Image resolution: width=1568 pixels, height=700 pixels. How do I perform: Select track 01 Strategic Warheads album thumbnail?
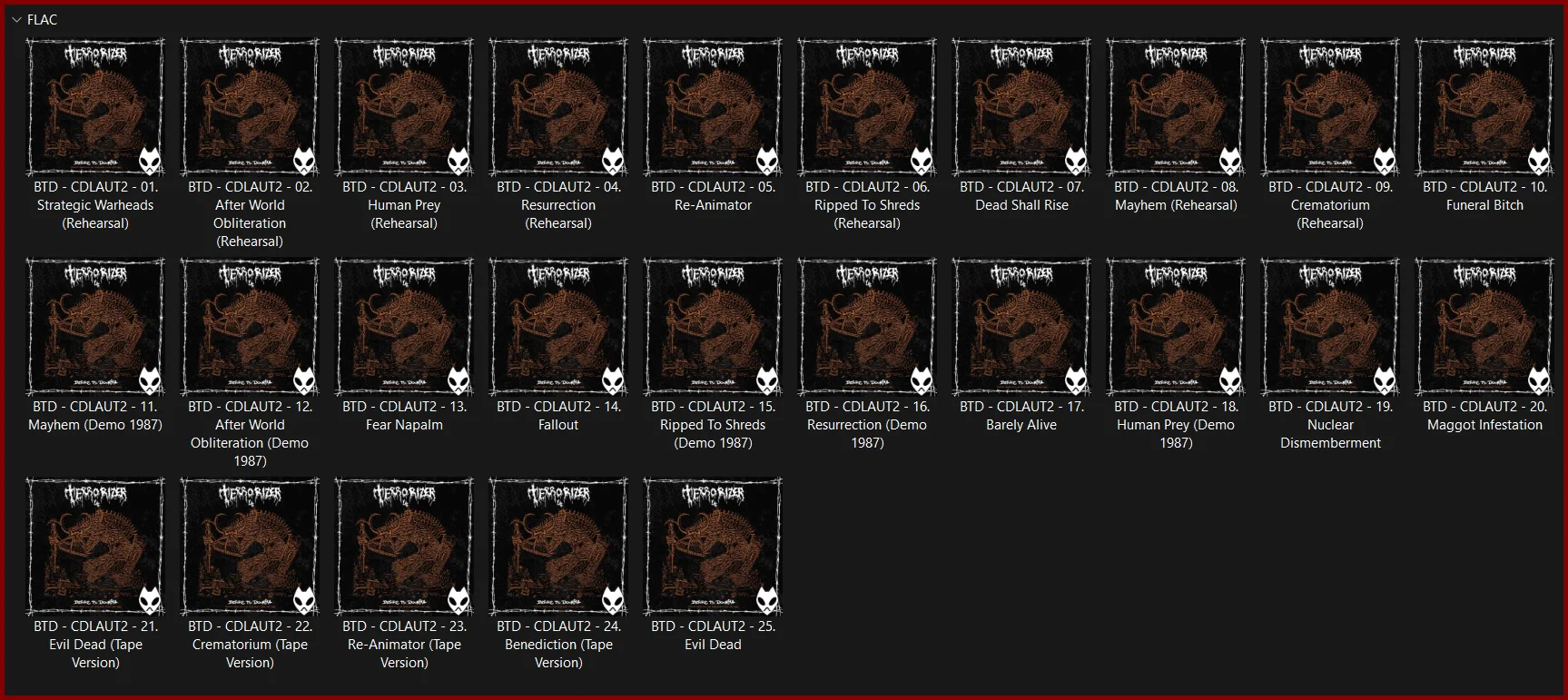(x=95, y=107)
